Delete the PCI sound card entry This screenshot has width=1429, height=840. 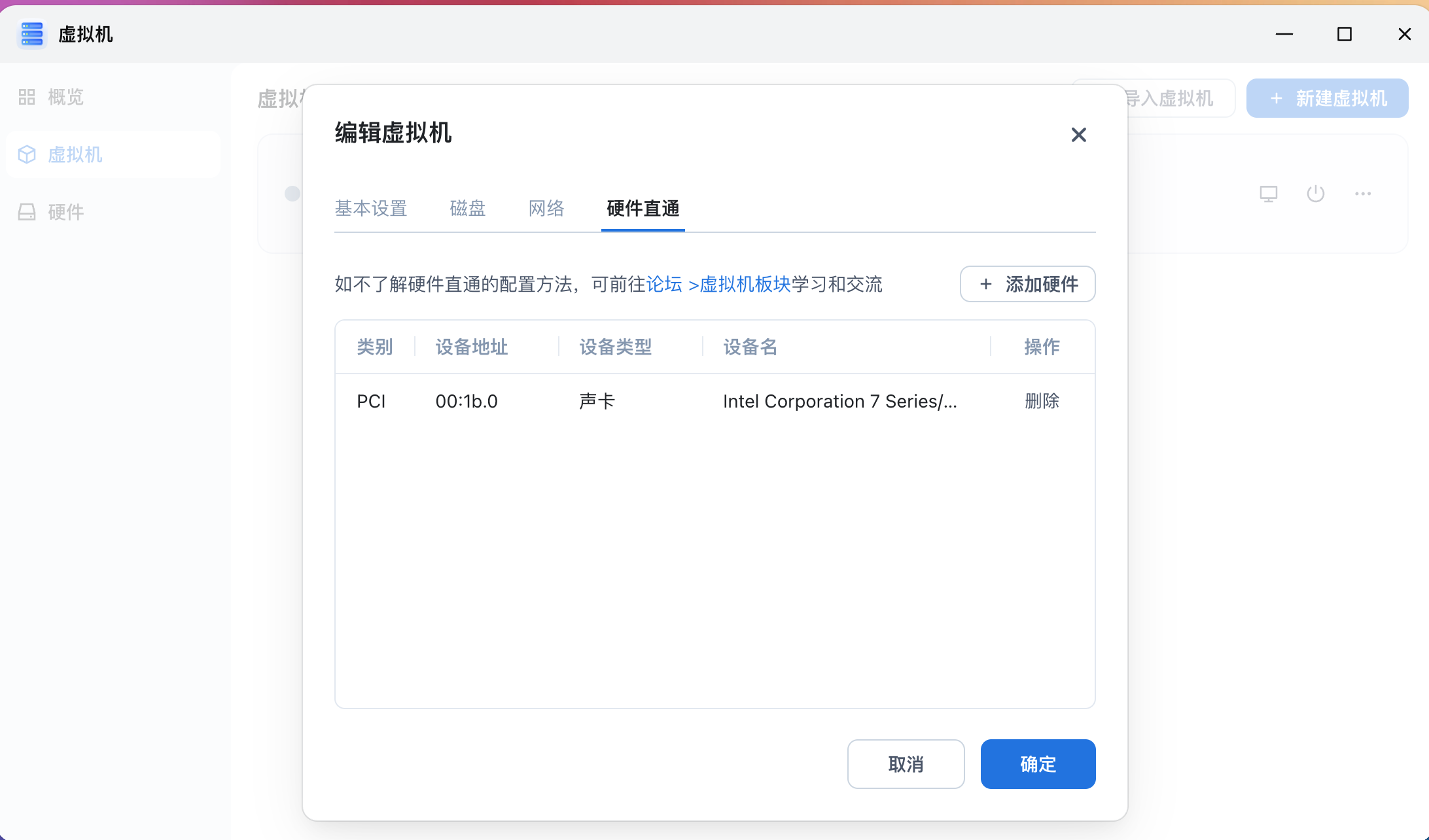pyautogui.click(x=1042, y=401)
